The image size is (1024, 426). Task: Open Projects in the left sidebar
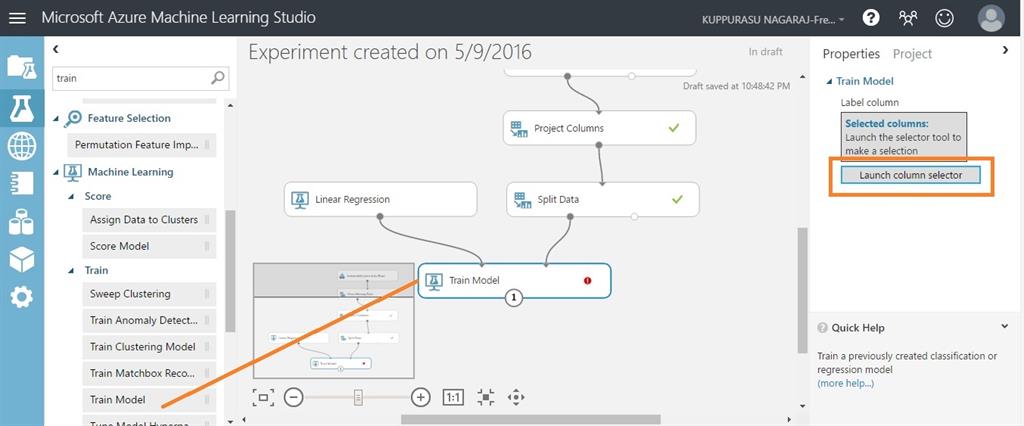pos(22,67)
